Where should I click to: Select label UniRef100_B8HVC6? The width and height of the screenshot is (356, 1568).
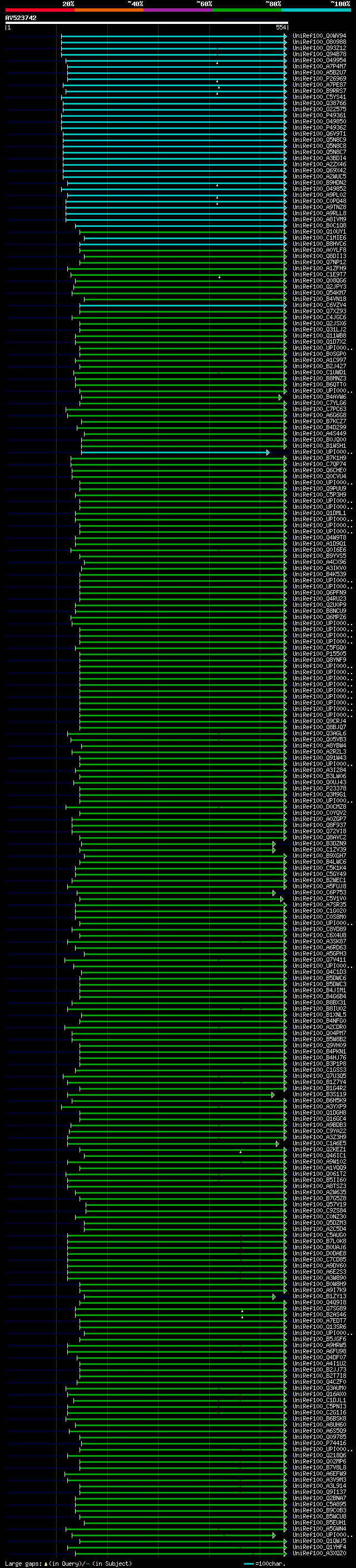[x=319, y=244]
